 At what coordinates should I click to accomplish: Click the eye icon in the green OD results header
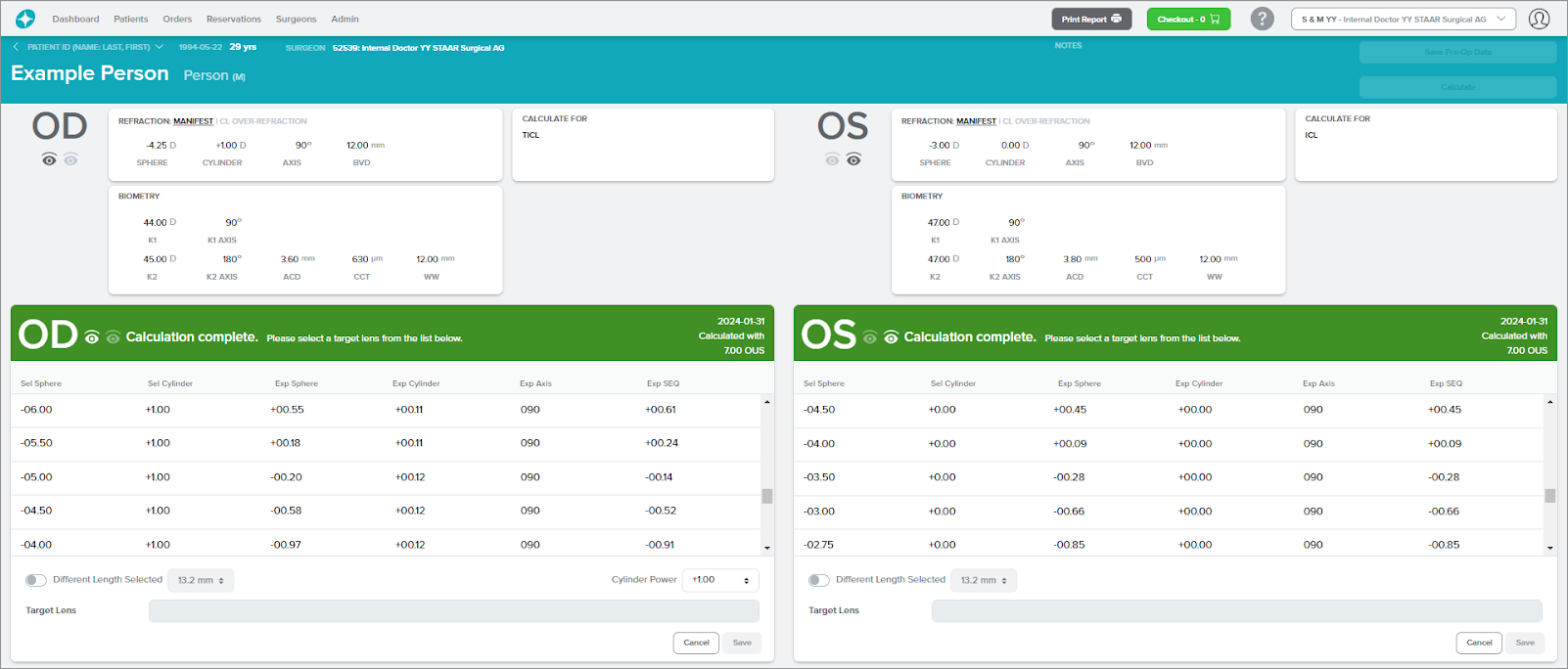tap(92, 337)
